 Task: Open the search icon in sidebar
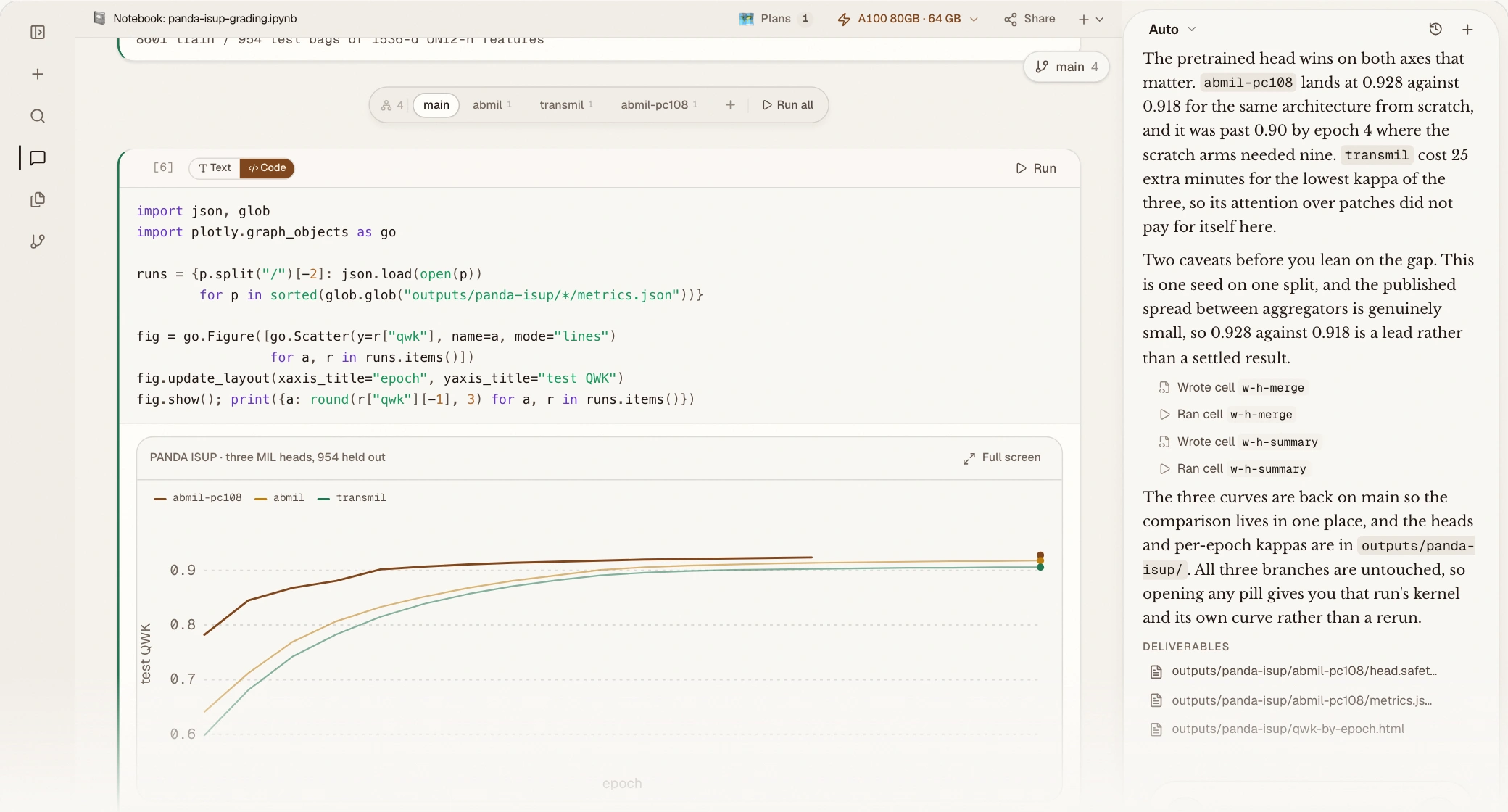[x=38, y=116]
